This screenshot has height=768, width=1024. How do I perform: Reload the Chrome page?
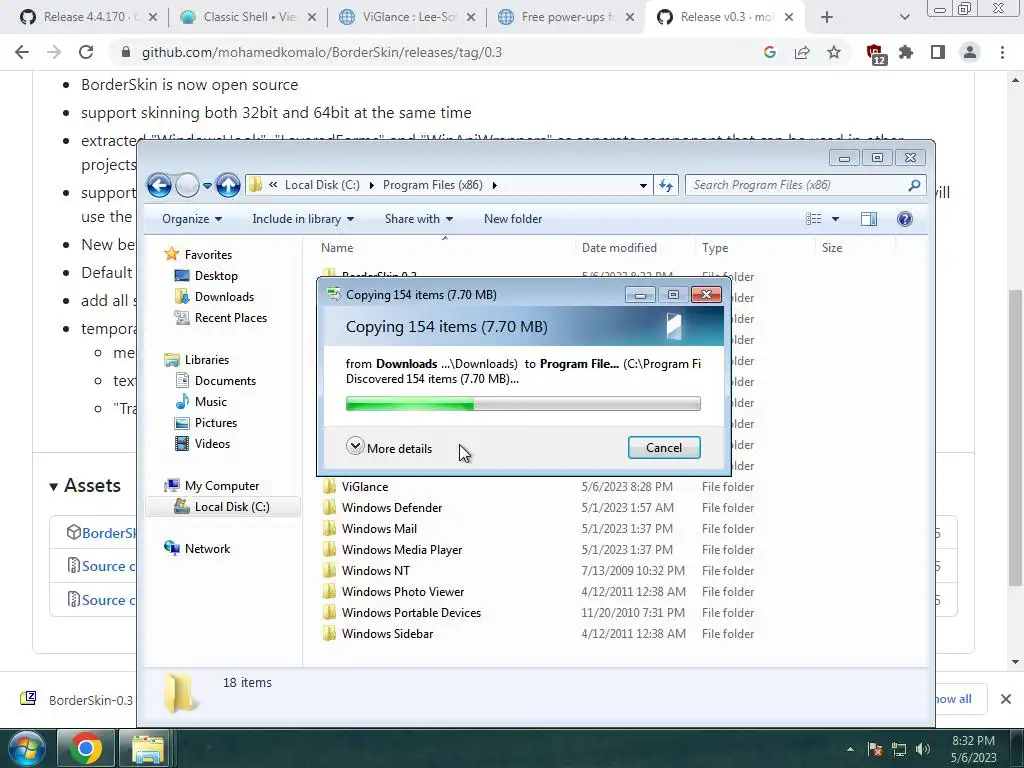86,52
